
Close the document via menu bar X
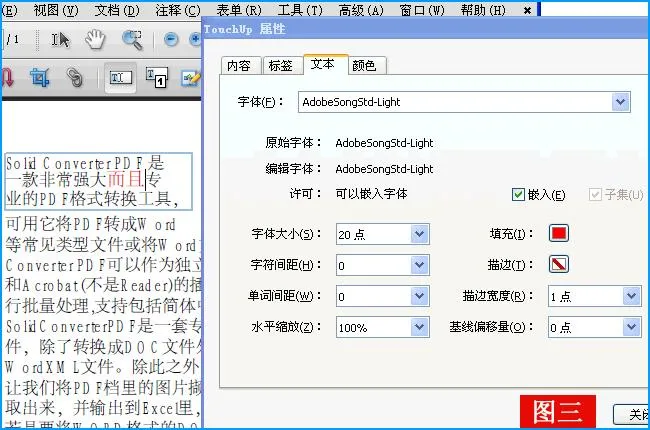point(527,10)
